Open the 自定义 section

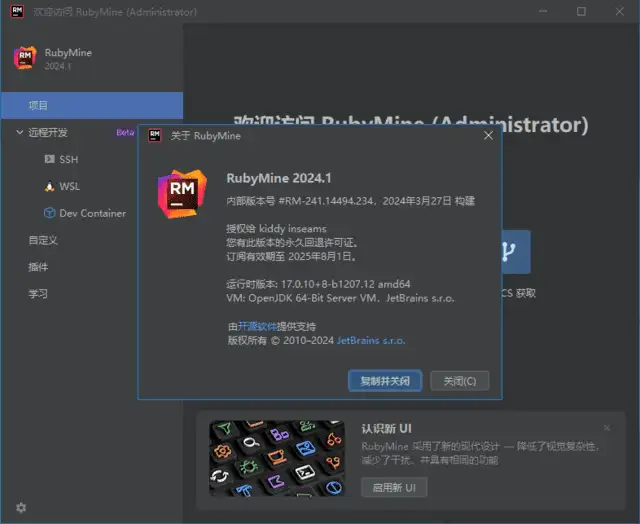(43, 240)
